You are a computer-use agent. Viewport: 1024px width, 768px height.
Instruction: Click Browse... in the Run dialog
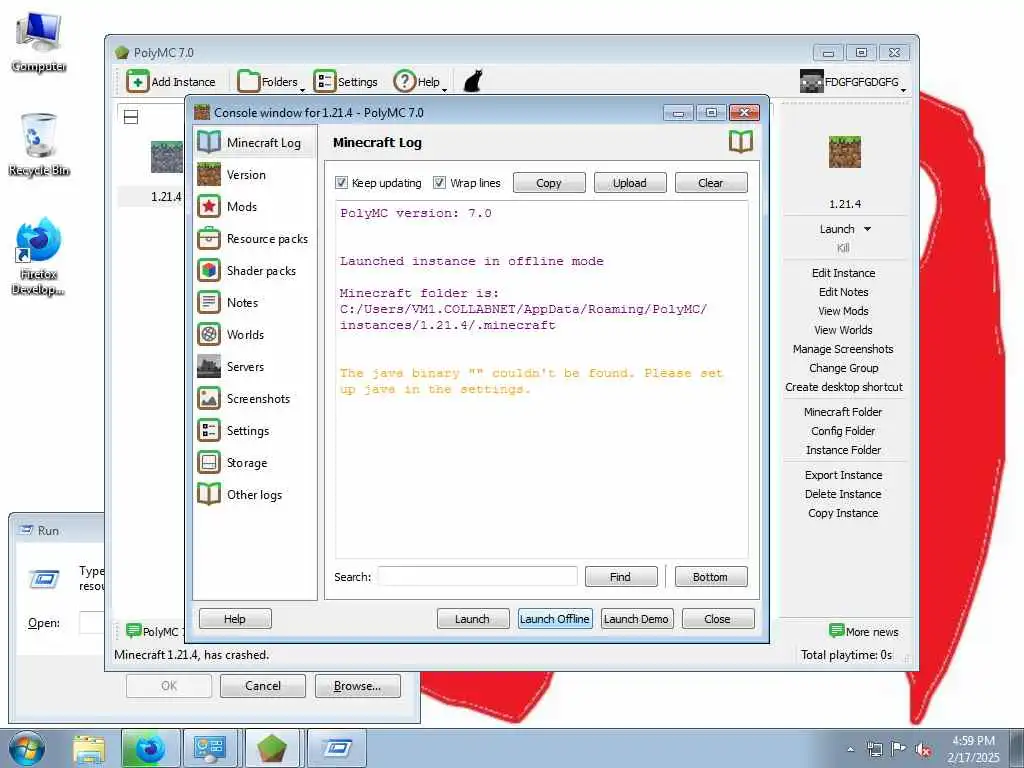pyautogui.click(x=357, y=686)
